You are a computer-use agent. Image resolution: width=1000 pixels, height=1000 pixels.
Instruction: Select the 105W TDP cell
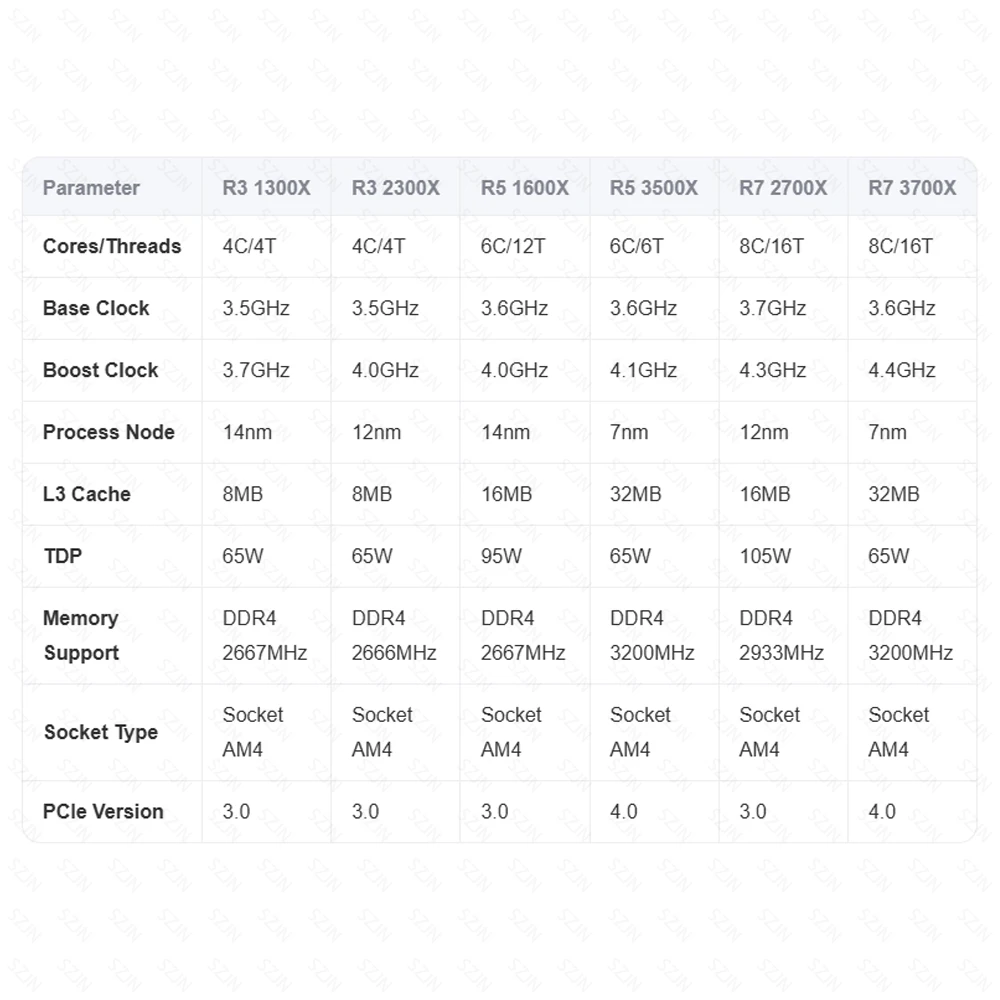pos(765,556)
